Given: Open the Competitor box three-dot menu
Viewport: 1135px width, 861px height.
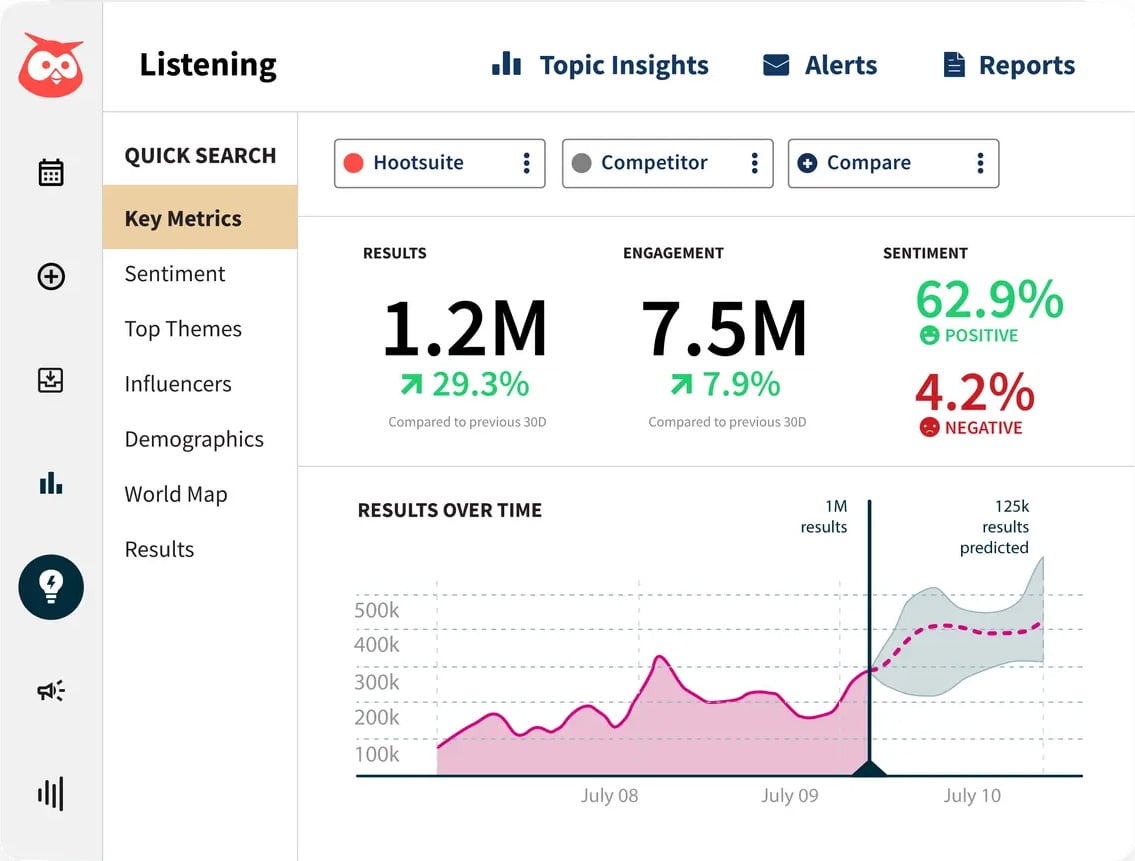Looking at the screenshot, I should click(x=755, y=163).
